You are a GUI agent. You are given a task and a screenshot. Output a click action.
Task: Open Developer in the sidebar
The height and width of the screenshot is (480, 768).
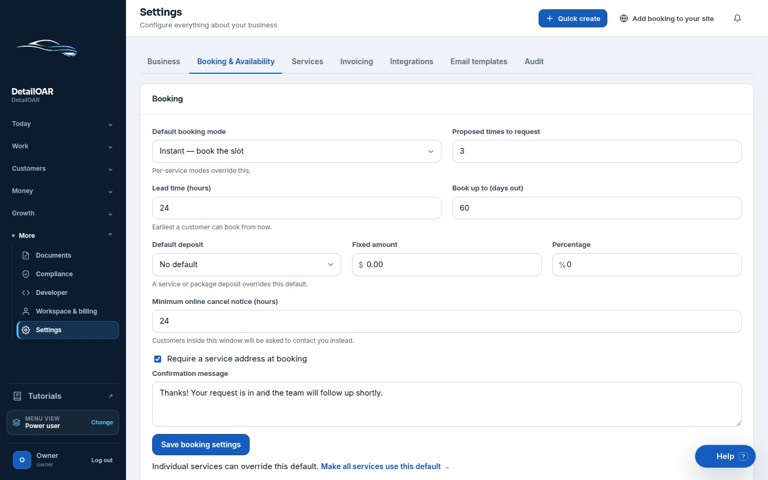68,292
